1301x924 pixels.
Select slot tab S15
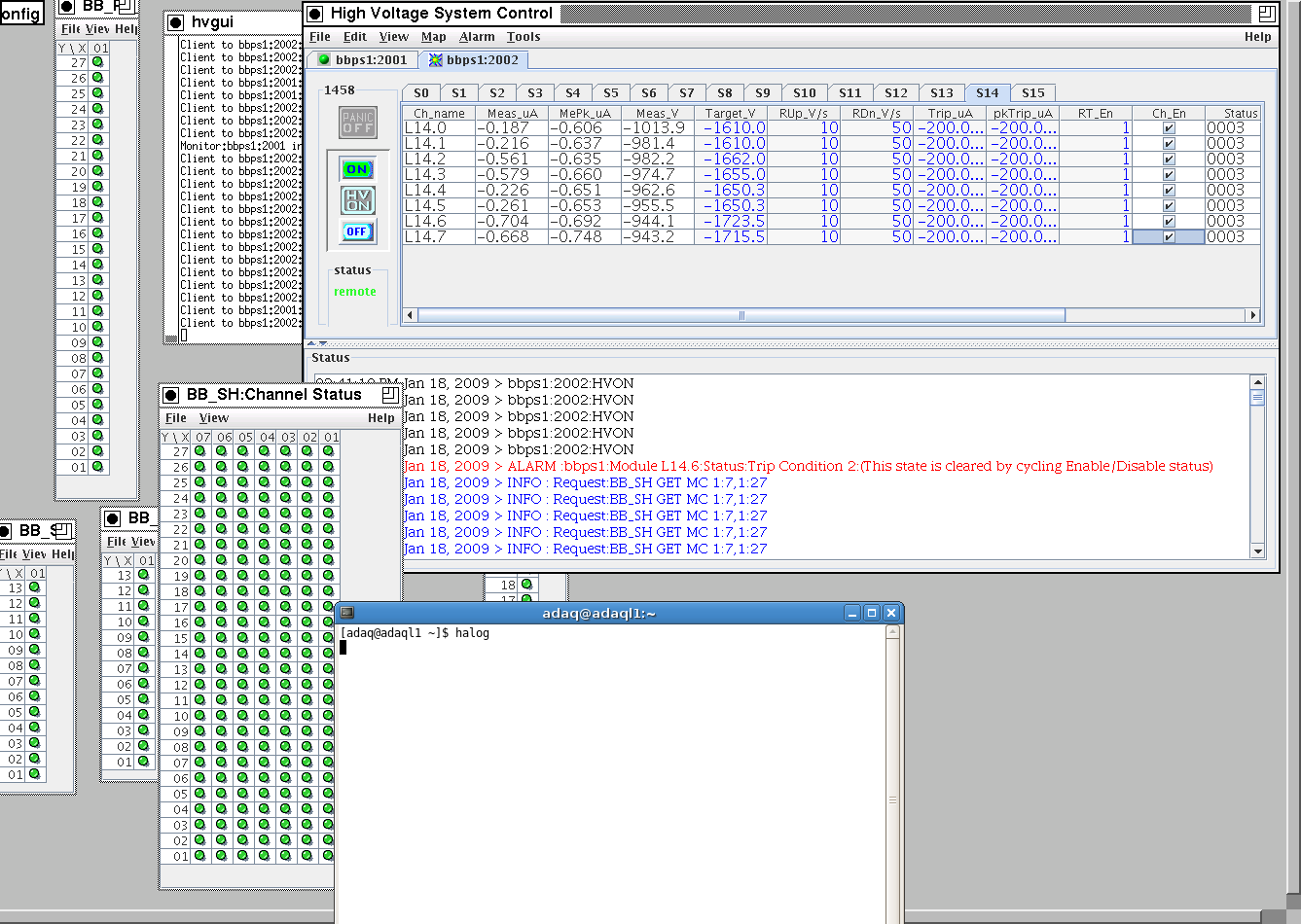click(1033, 93)
